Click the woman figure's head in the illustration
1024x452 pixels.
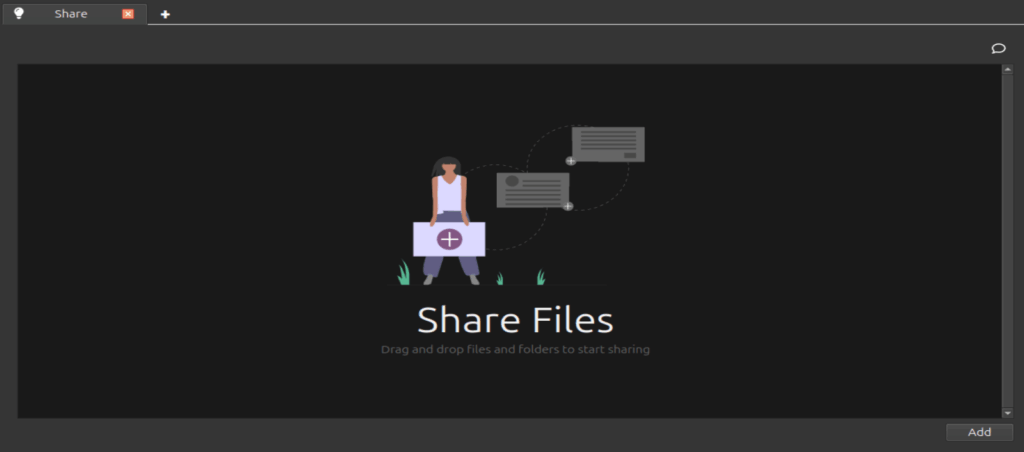pos(447,164)
